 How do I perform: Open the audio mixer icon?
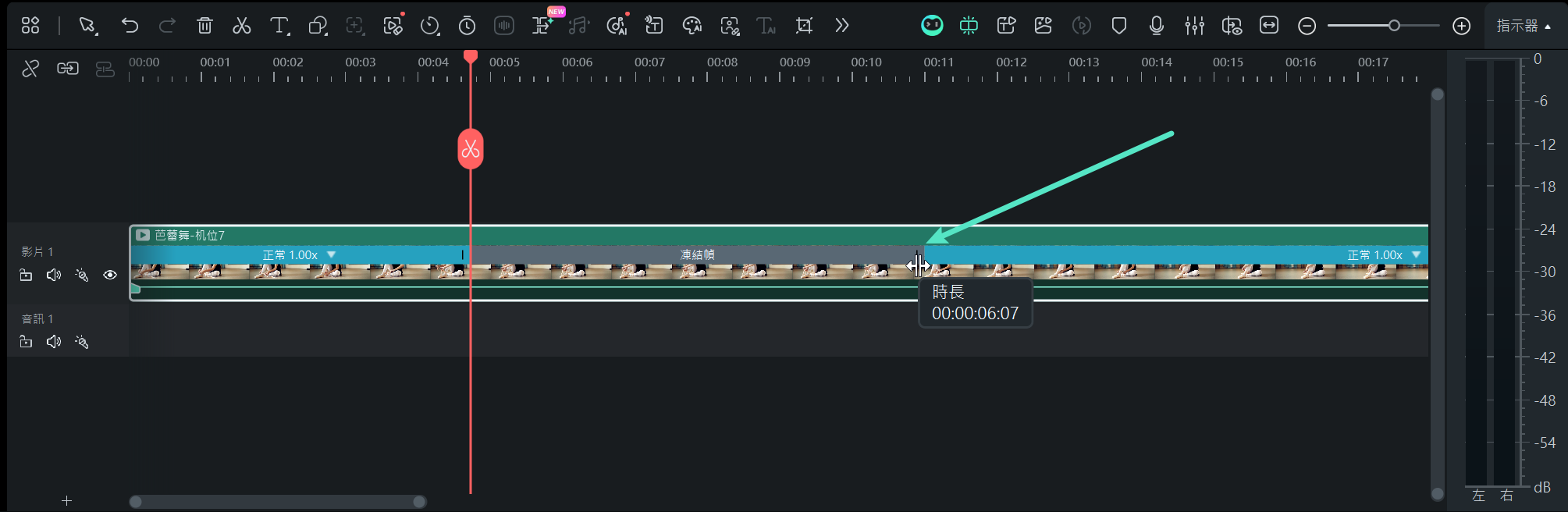1194,26
